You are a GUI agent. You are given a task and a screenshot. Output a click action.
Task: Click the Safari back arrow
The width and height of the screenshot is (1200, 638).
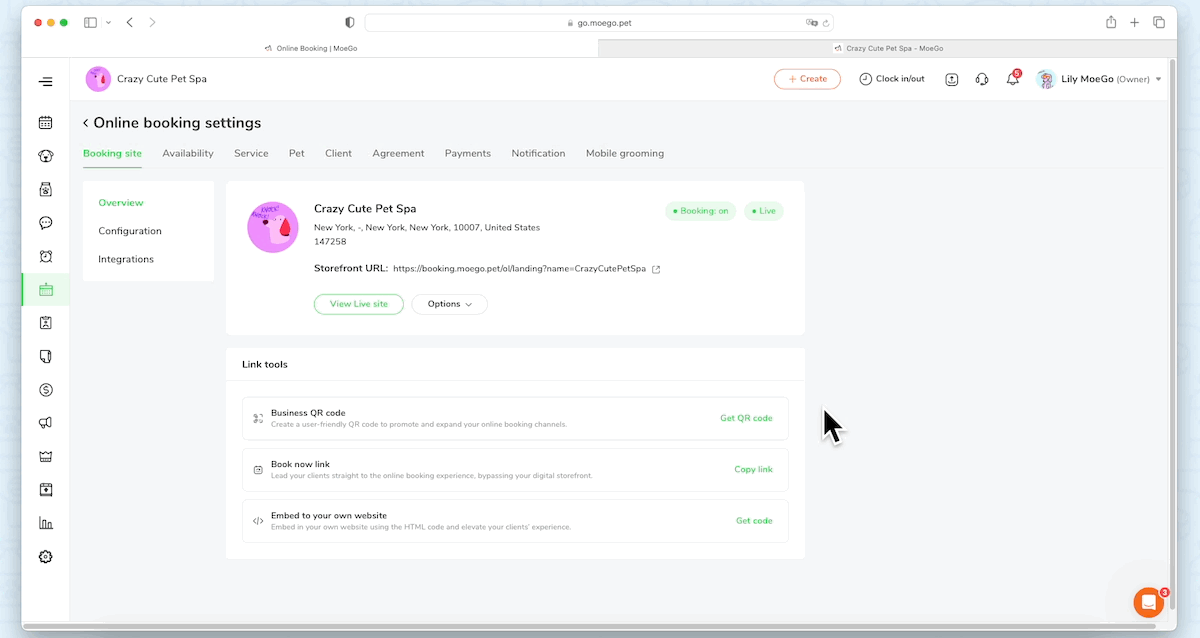[129, 22]
